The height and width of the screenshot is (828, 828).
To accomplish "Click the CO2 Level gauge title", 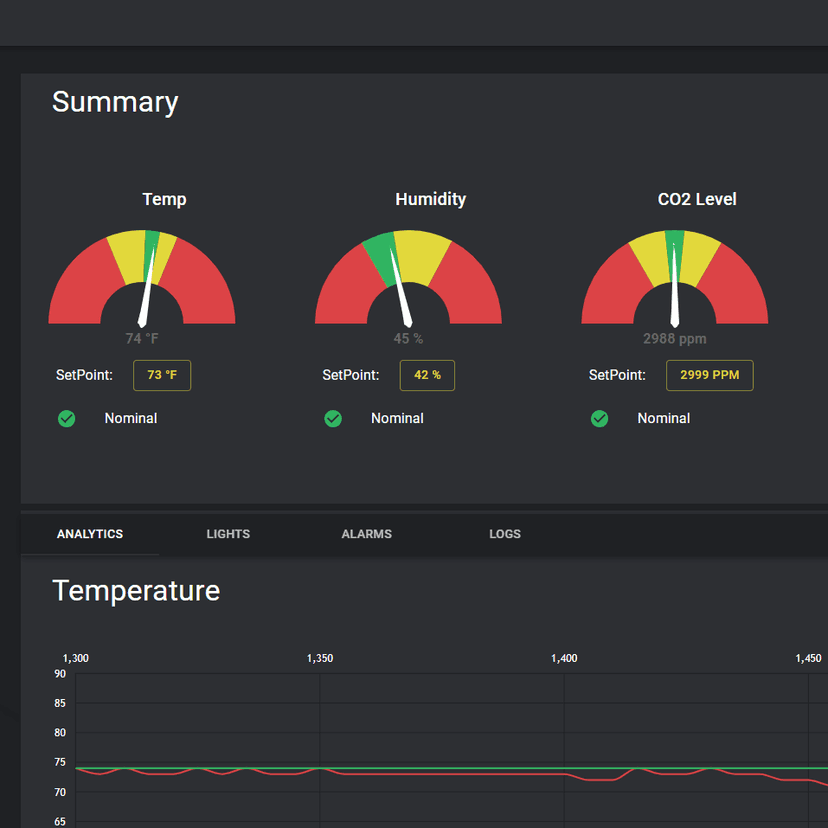I will point(697,199).
